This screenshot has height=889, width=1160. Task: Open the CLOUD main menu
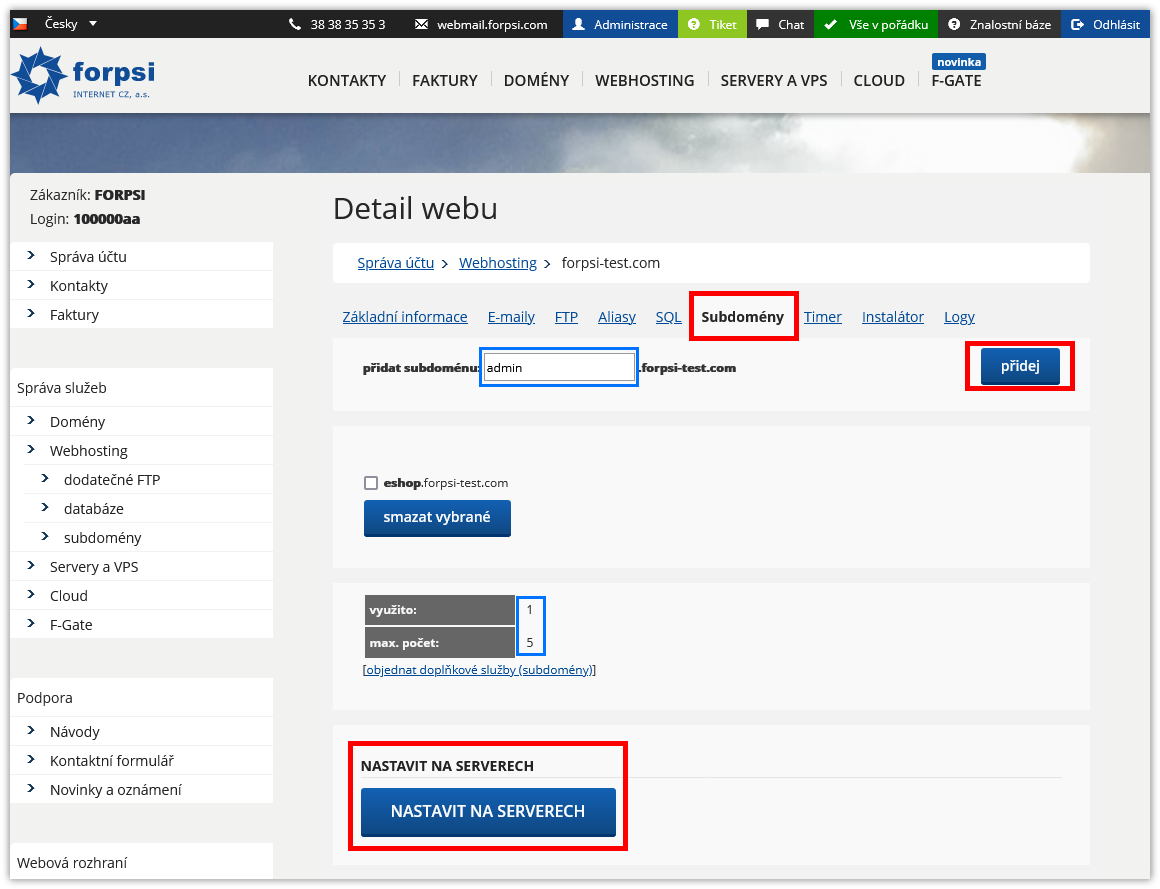coord(879,81)
